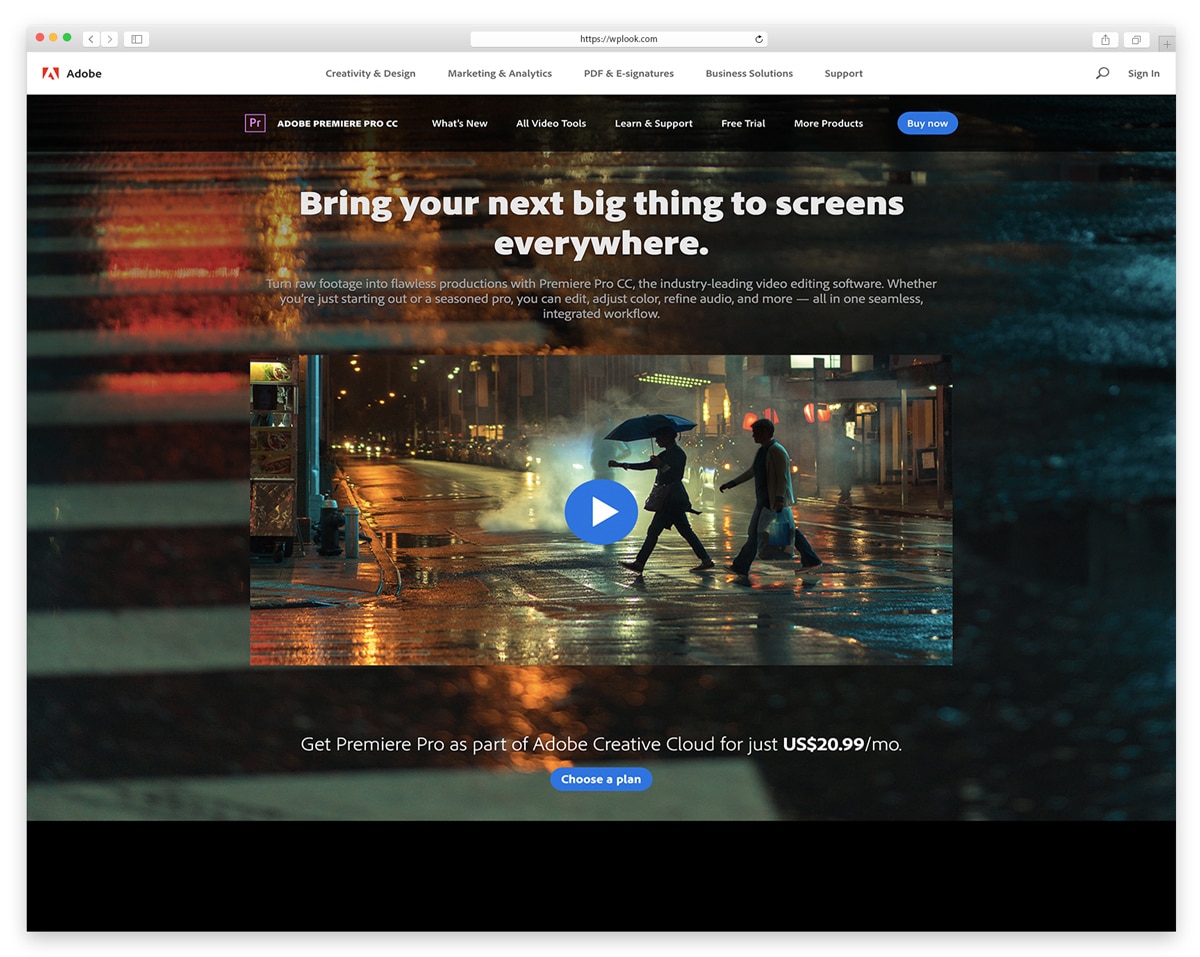Screen dimensions: 1200x957
Task: Open Learn & Support tab
Action: pyautogui.click(x=654, y=123)
